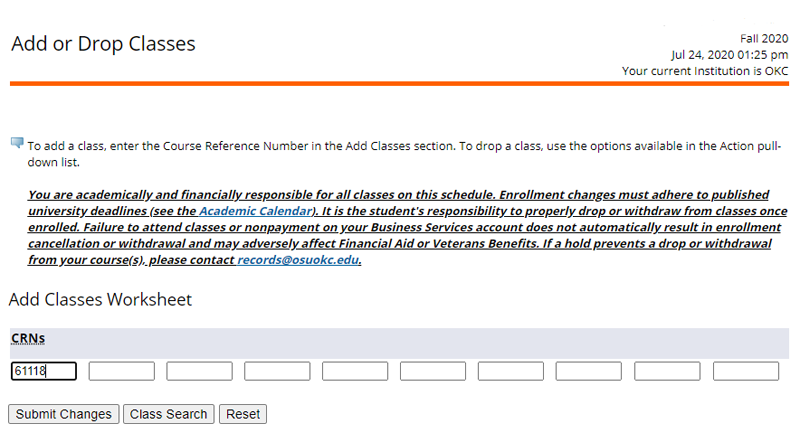
Task: Select the seventh CRN input box
Action: [x=511, y=371]
